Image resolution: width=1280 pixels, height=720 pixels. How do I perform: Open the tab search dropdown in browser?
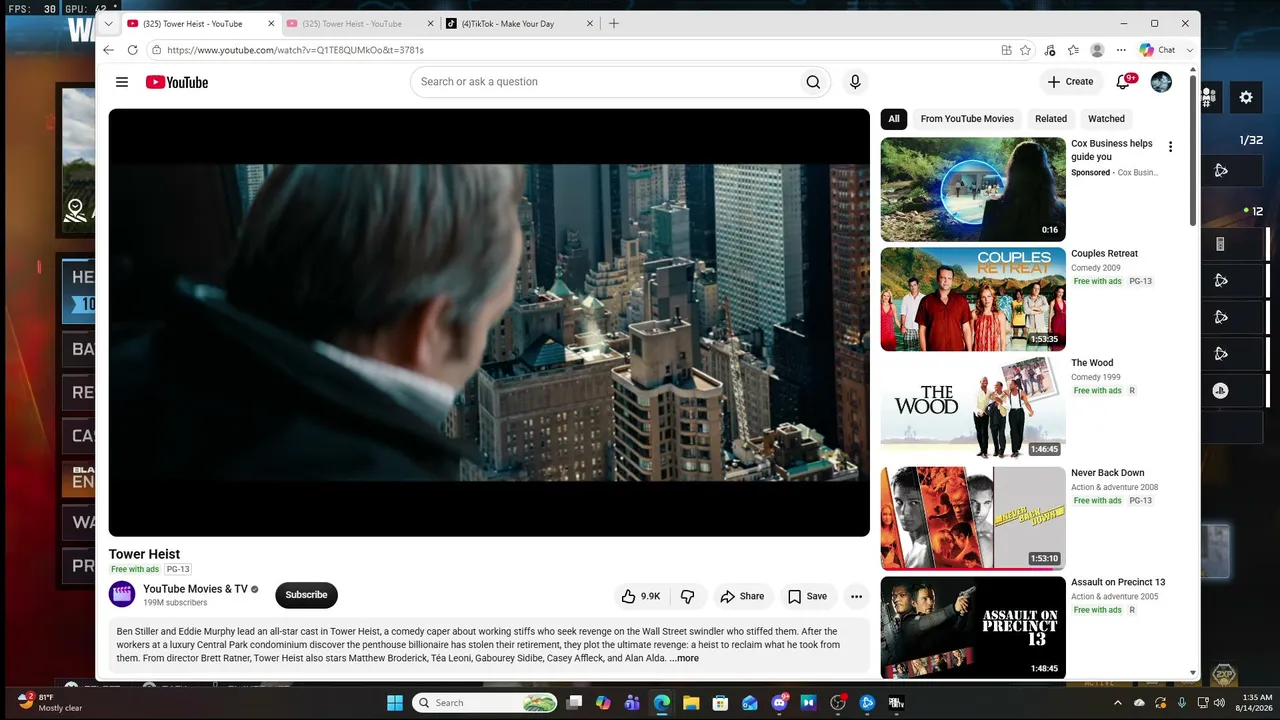108,24
